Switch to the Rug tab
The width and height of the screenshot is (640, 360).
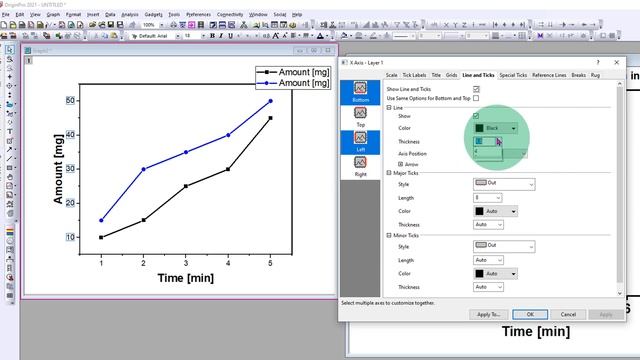click(x=595, y=75)
